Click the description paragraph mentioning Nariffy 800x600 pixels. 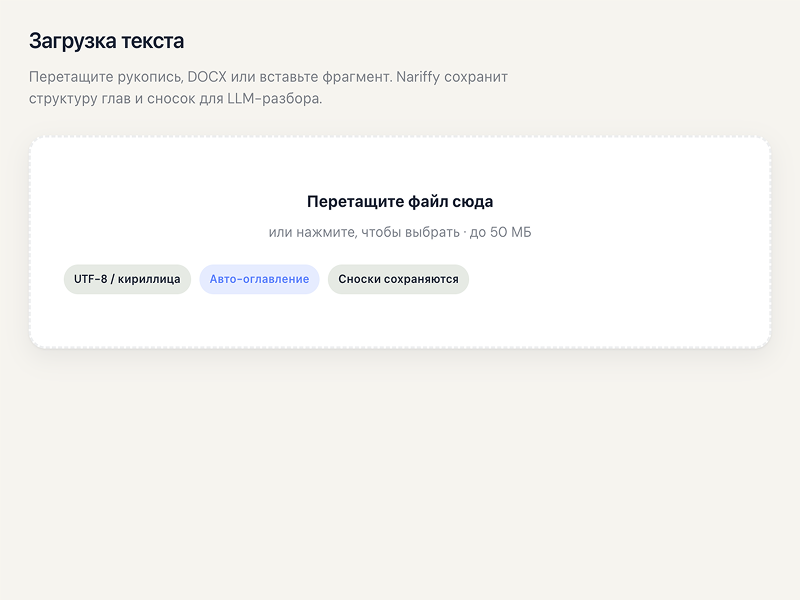coord(268,87)
